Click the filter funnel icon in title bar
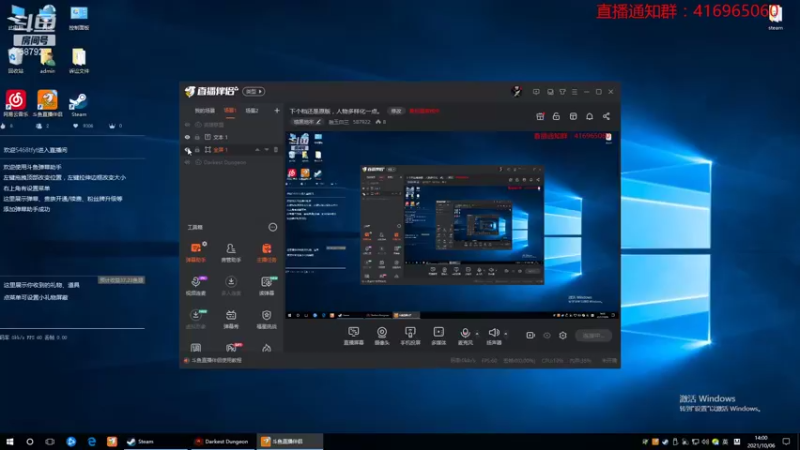This screenshot has width=800, height=450. coord(562,92)
